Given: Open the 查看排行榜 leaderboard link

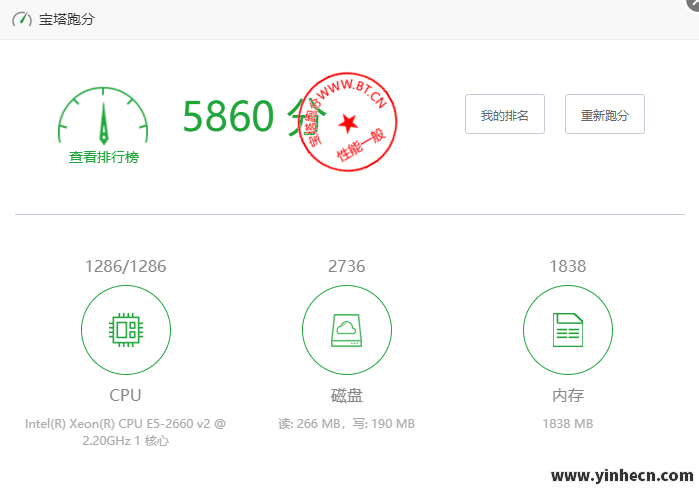Looking at the screenshot, I should pyautogui.click(x=104, y=157).
